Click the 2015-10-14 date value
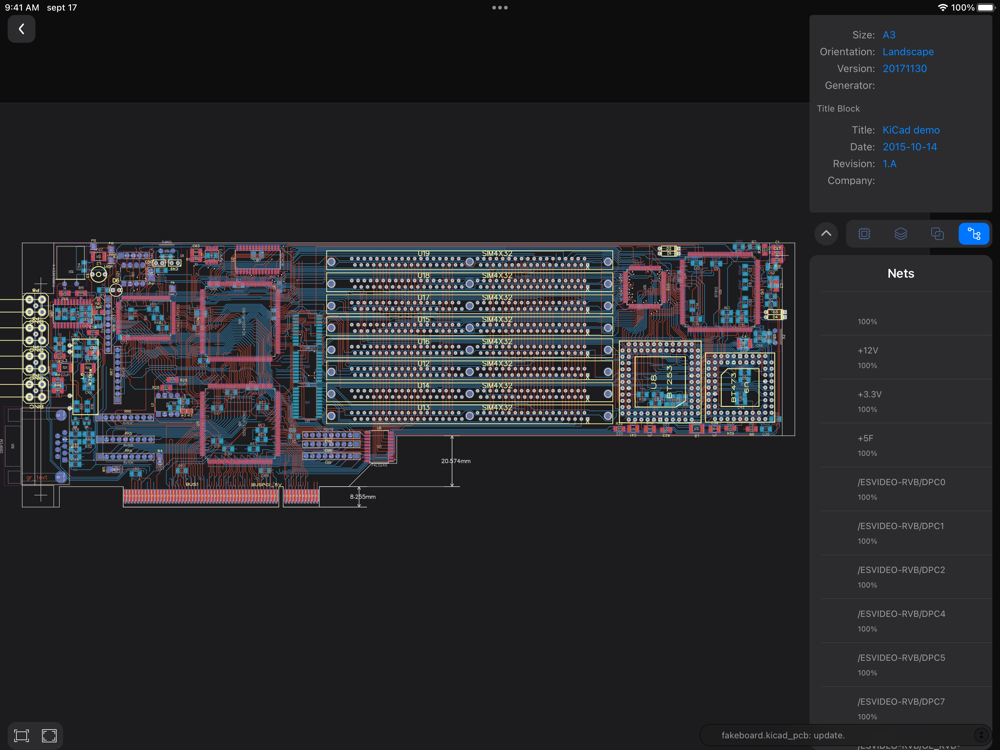The image size is (1000, 750). click(x=909, y=147)
